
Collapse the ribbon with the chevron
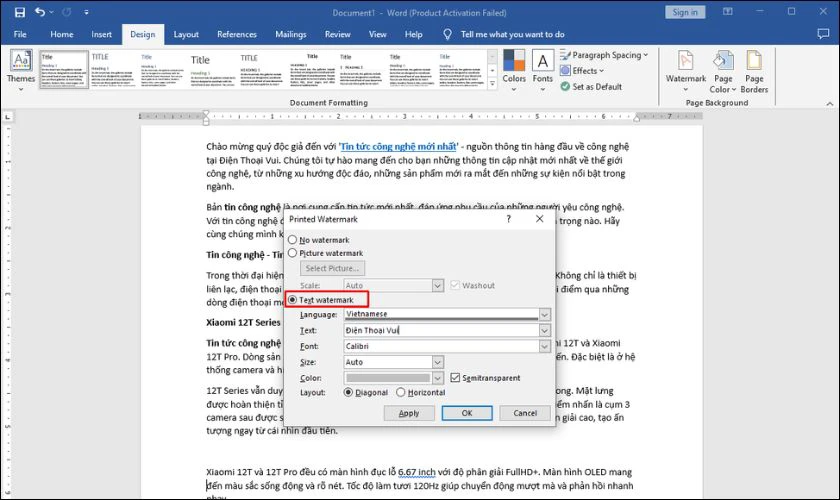tap(829, 103)
